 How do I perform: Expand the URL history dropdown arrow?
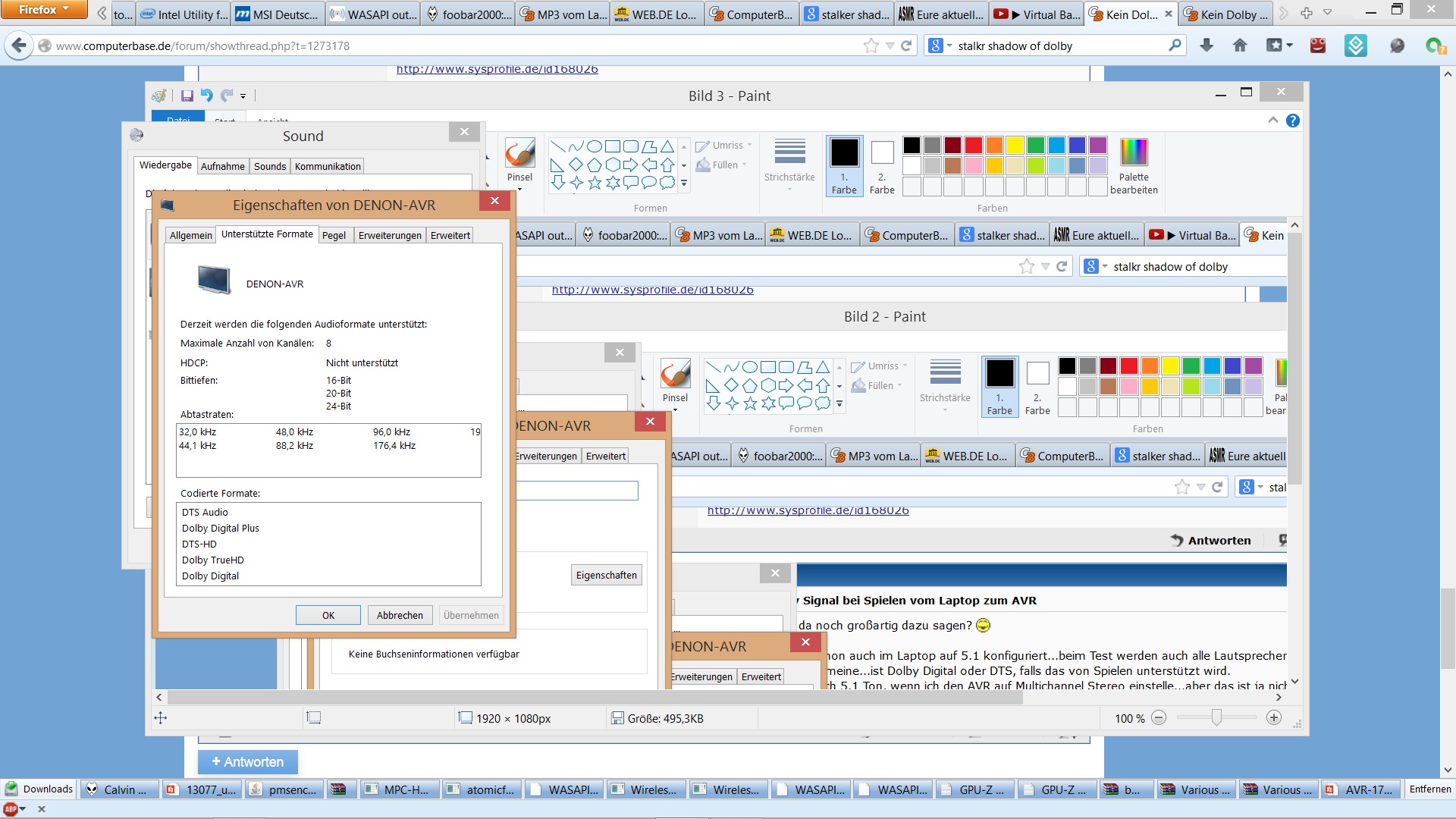point(890,45)
